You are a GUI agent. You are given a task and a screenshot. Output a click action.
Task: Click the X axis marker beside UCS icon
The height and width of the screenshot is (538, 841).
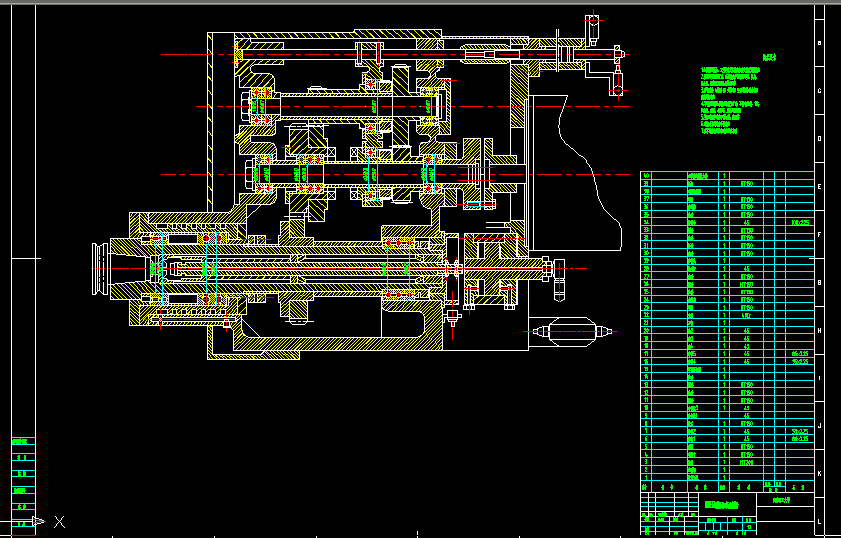point(60,521)
